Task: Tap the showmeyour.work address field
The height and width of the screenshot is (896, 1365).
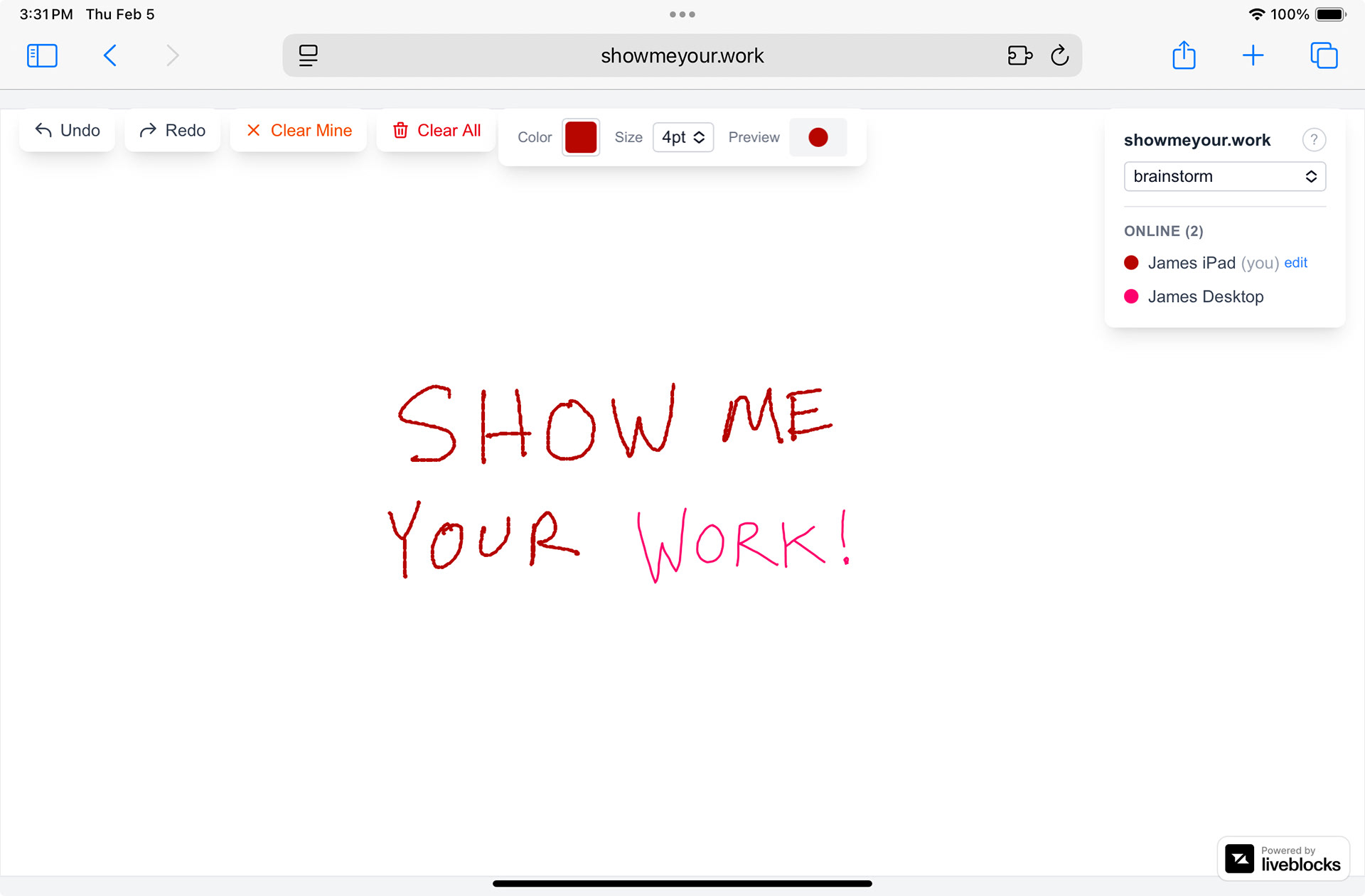Action: coord(681,55)
